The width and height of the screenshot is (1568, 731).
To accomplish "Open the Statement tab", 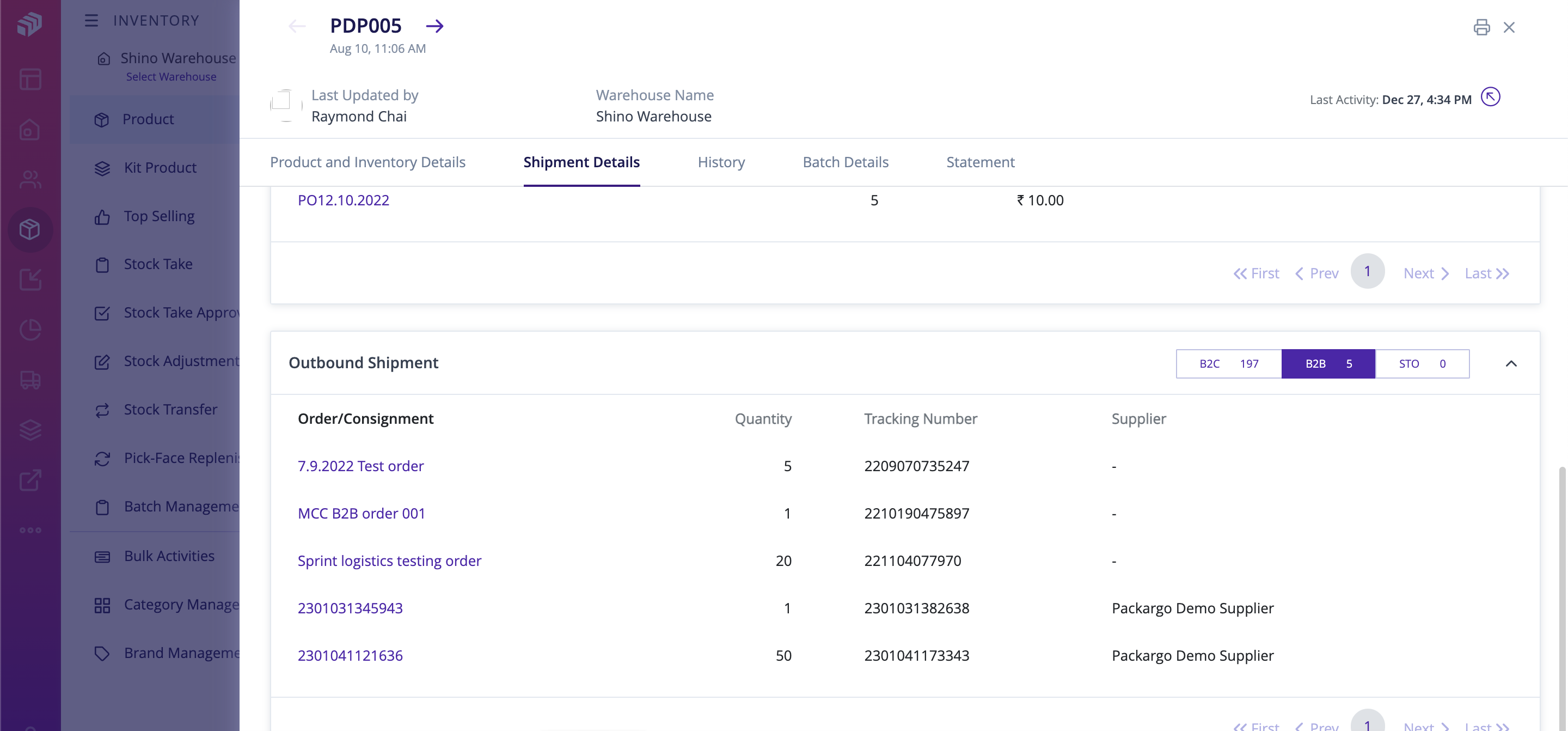I will [980, 162].
